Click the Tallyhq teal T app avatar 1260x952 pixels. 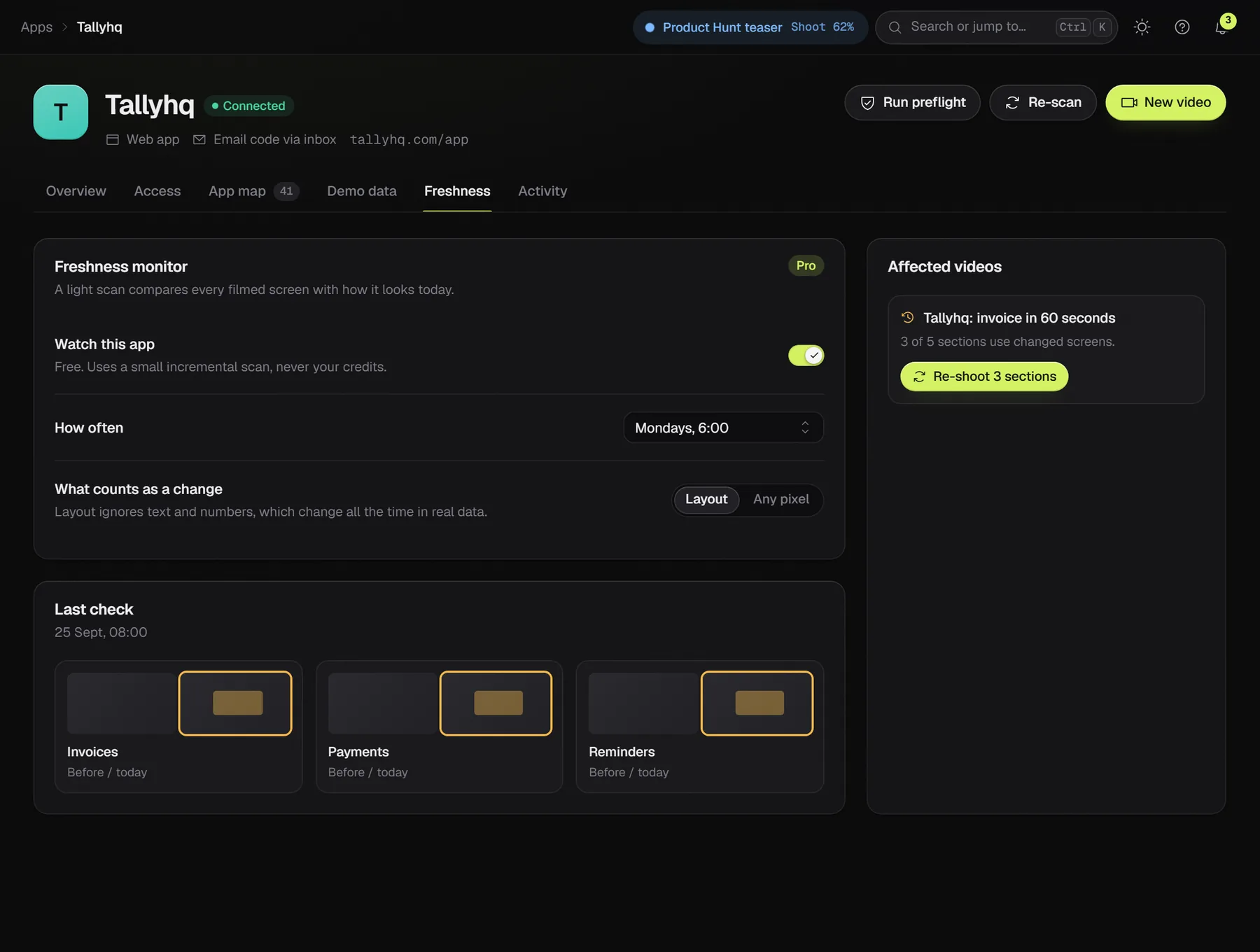tap(61, 112)
